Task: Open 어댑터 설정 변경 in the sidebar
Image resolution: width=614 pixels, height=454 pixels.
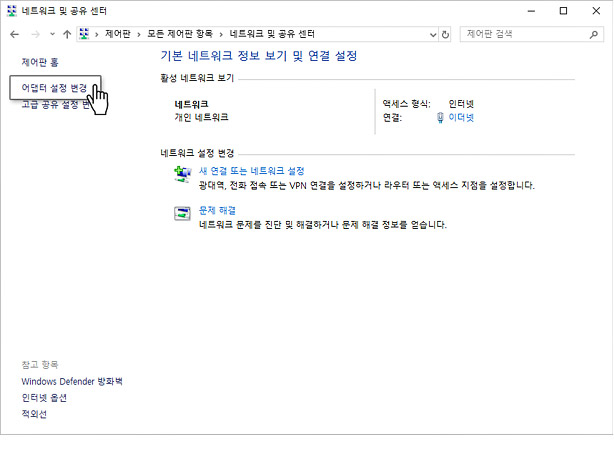Action: [54, 87]
